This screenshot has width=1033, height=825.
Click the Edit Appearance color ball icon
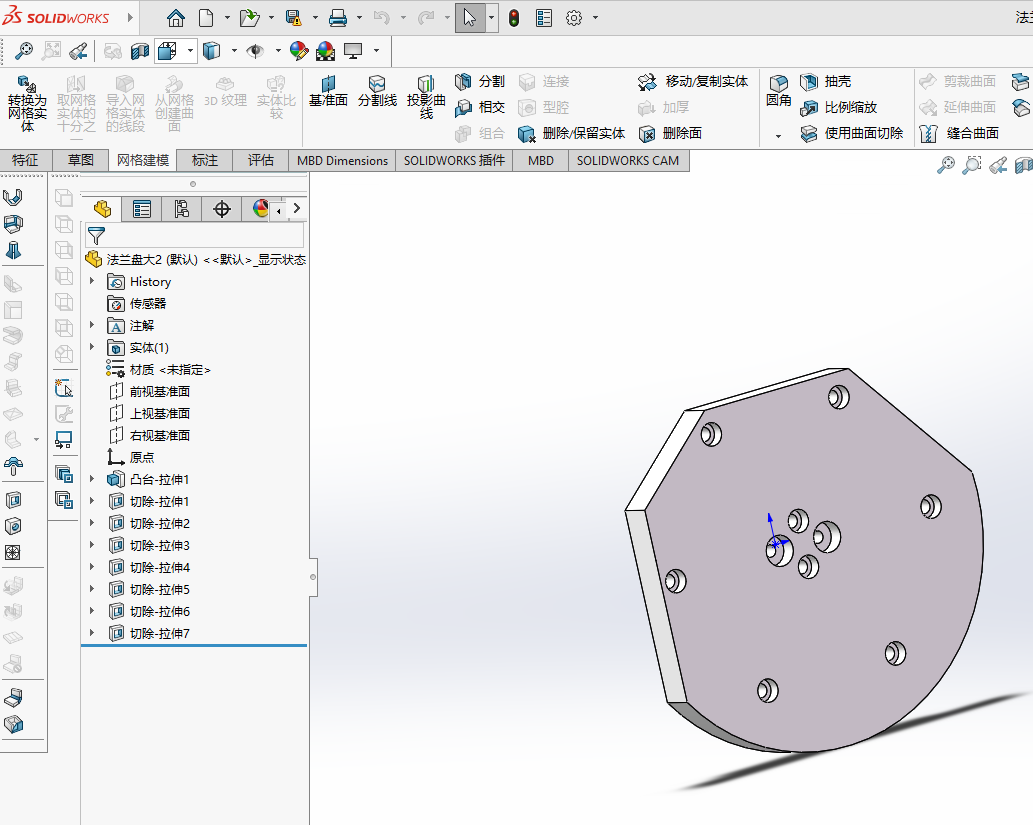click(298, 50)
